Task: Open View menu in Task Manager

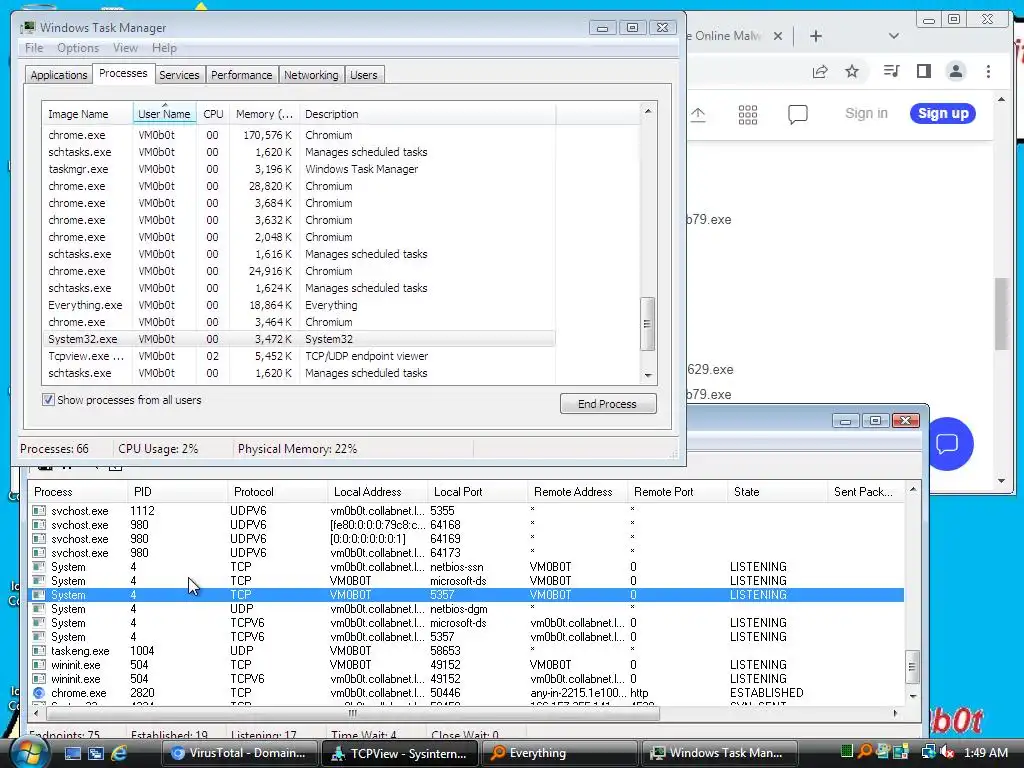Action: pos(125,48)
